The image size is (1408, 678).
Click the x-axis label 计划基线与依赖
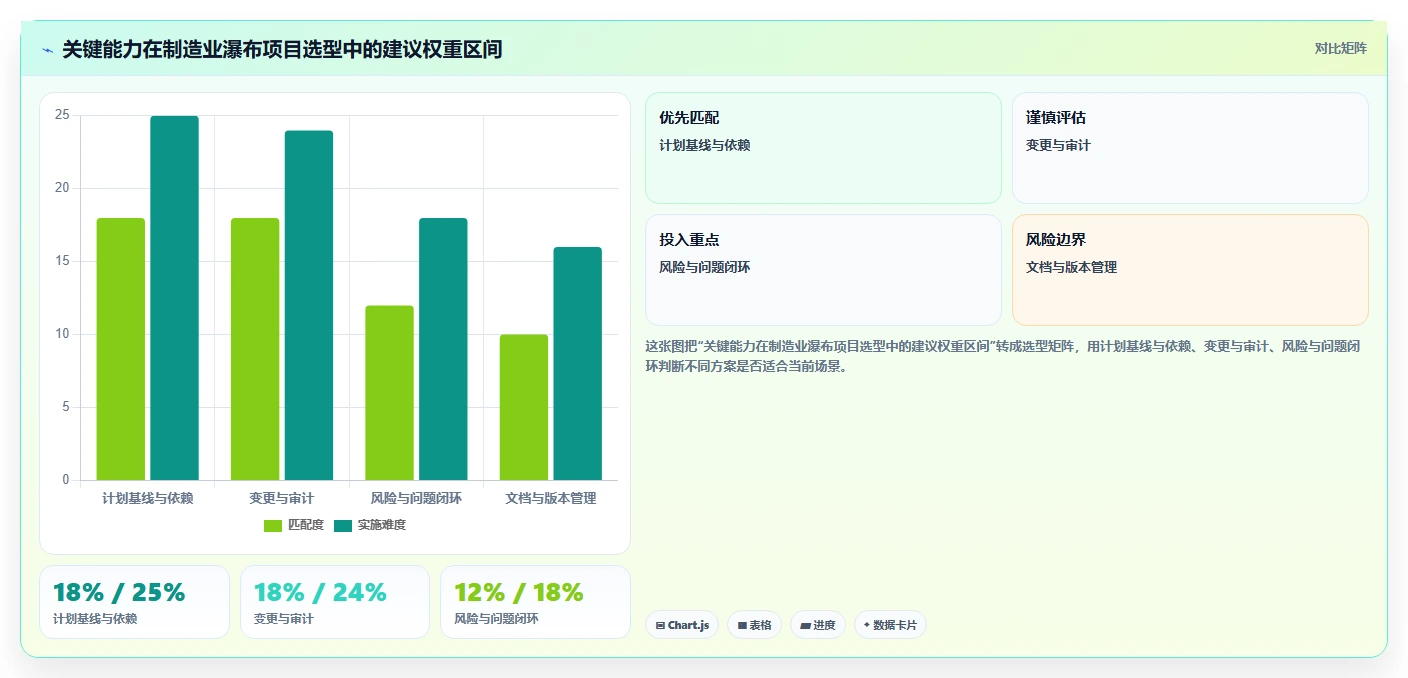pyautogui.click(x=148, y=498)
